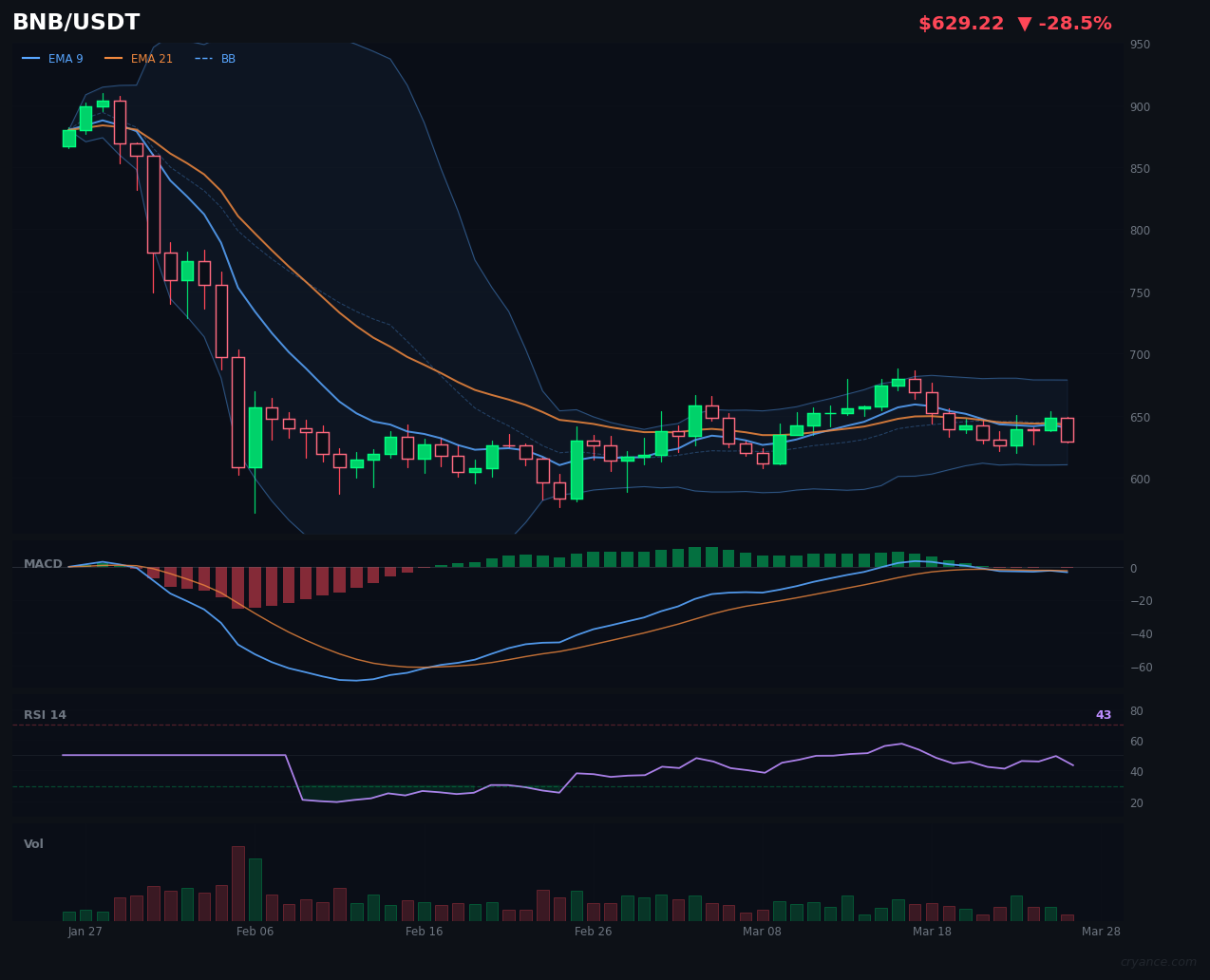The image size is (1210, 980).
Task: Select the BNB/USDT pair title
Action: tap(76, 21)
